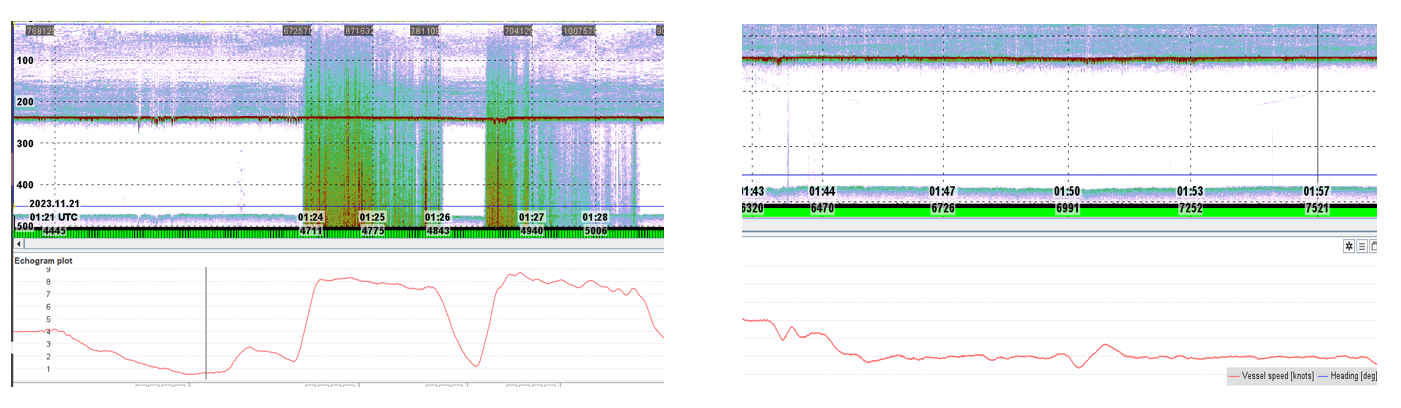Click the ping number 4843

pyautogui.click(x=438, y=231)
